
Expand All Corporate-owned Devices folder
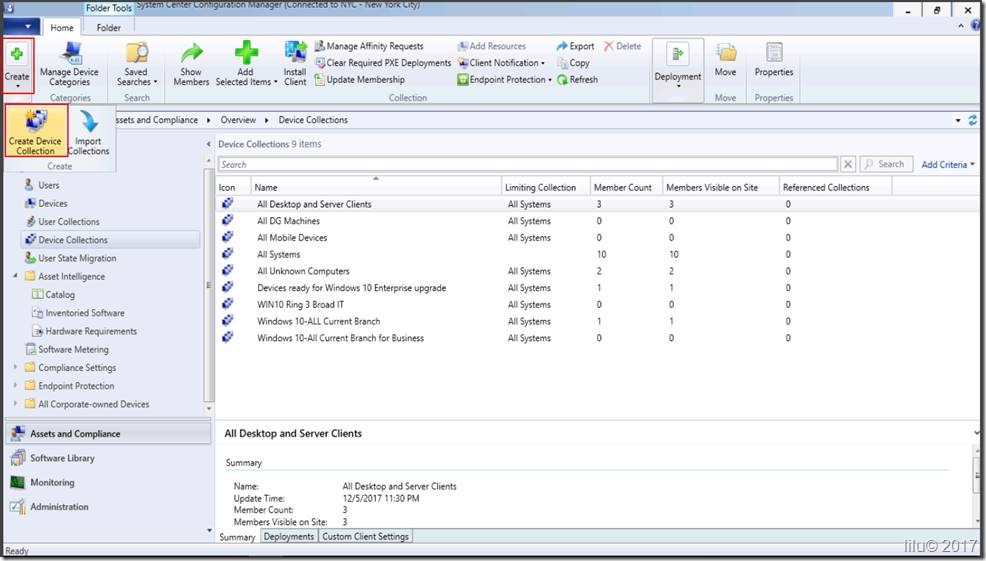(x=15, y=404)
